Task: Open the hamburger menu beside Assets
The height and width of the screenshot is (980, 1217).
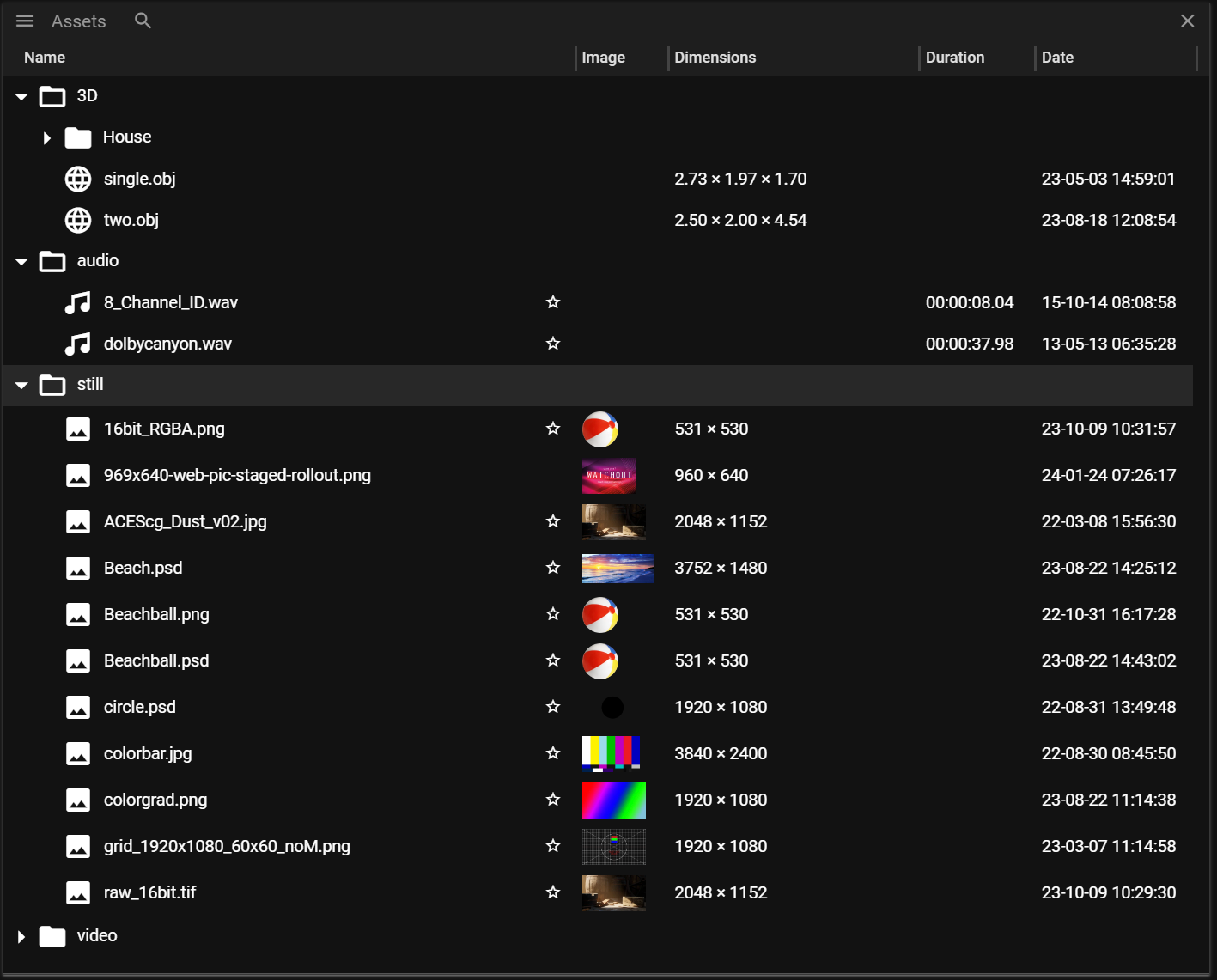Action: pyautogui.click(x=25, y=21)
